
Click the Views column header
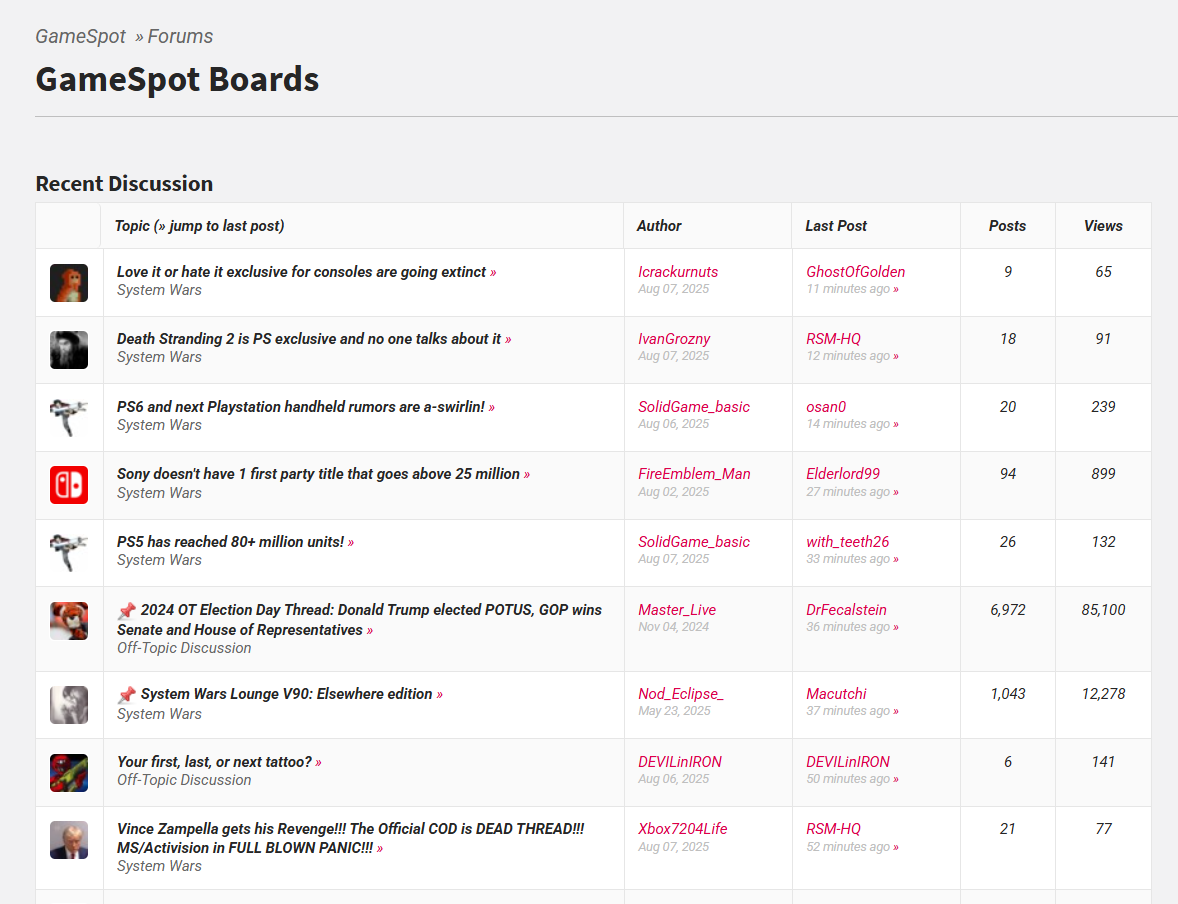tap(1103, 225)
